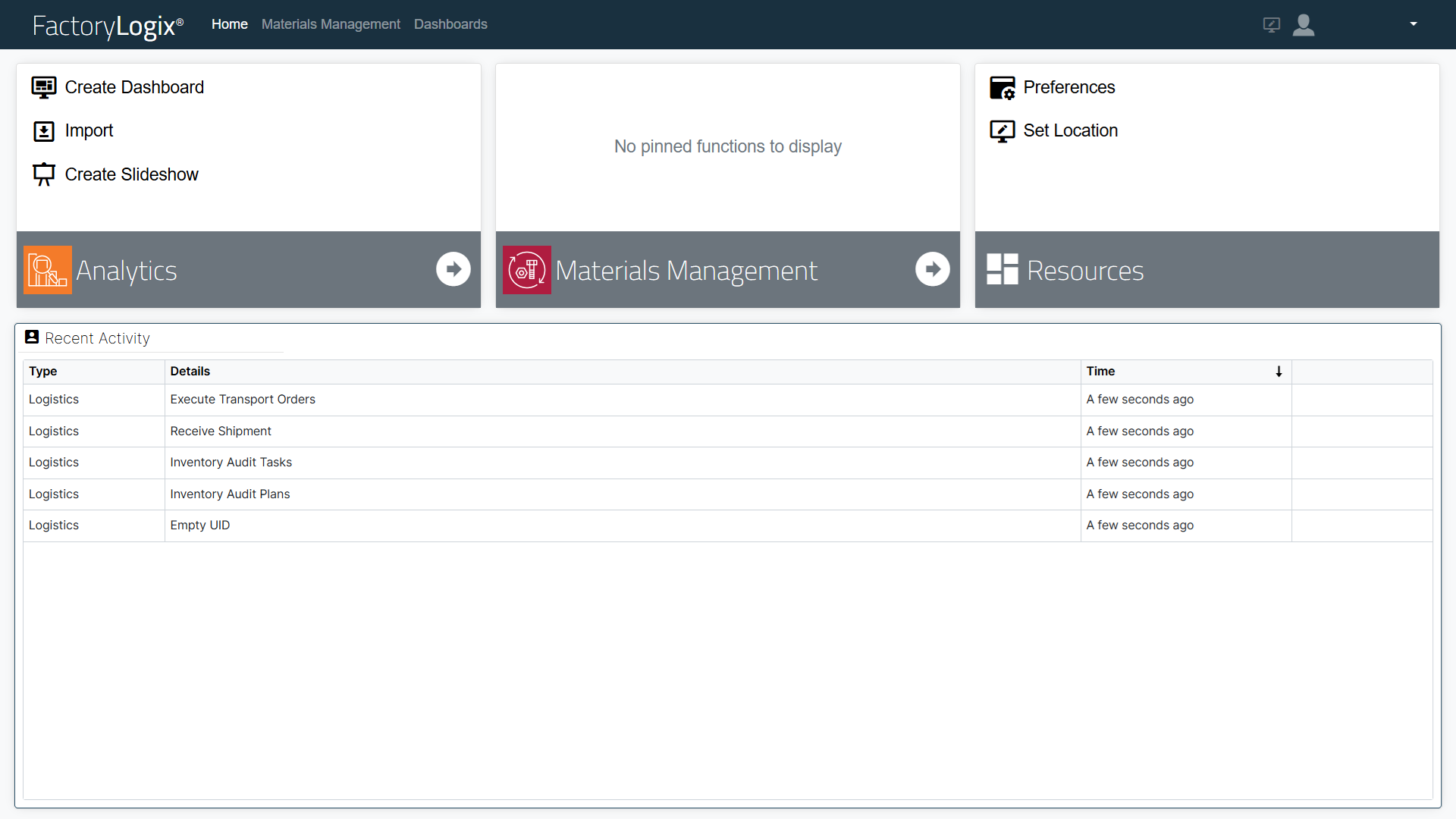The width and height of the screenshot is (1456, 819).
Task: Click the Create Dashboard icon
Action: coord(43,87)
